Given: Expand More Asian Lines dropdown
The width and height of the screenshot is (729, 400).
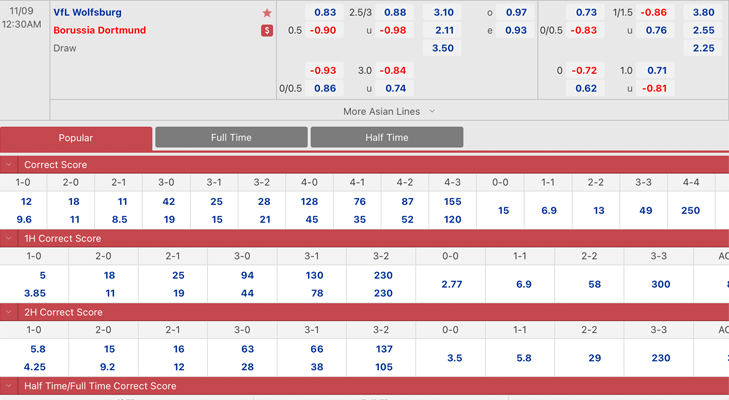Looking at the screenshot, I should (x=389, y=112).
